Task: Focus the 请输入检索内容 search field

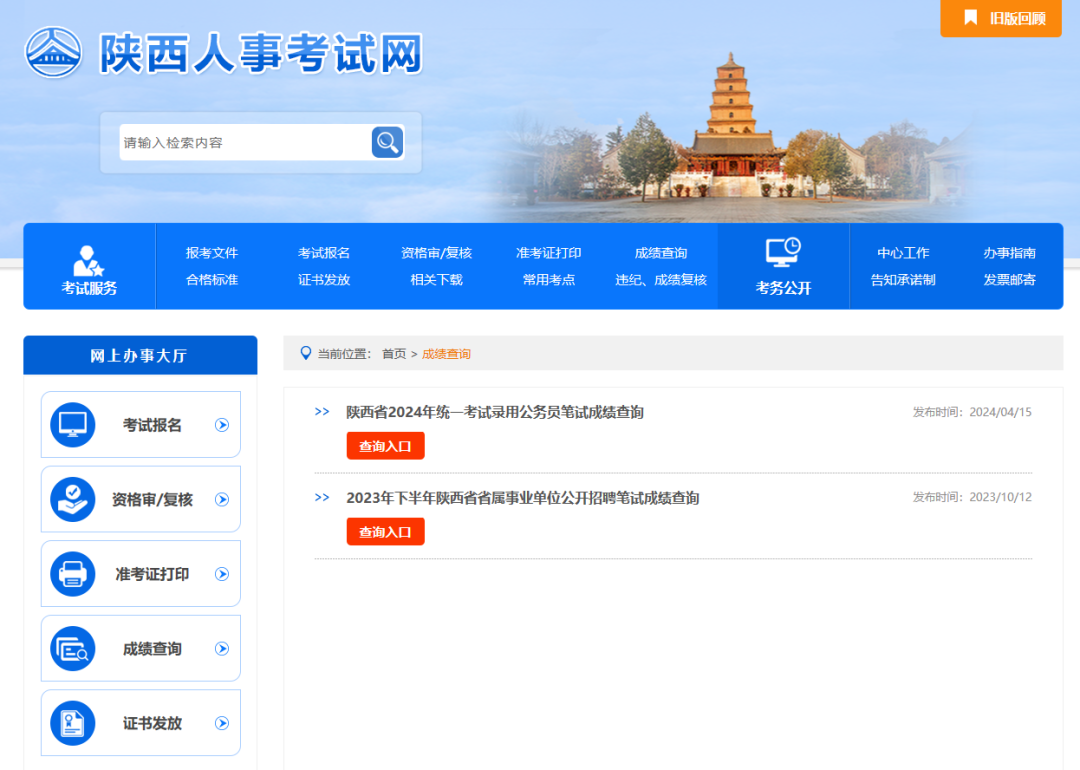Action: (243, 143)
